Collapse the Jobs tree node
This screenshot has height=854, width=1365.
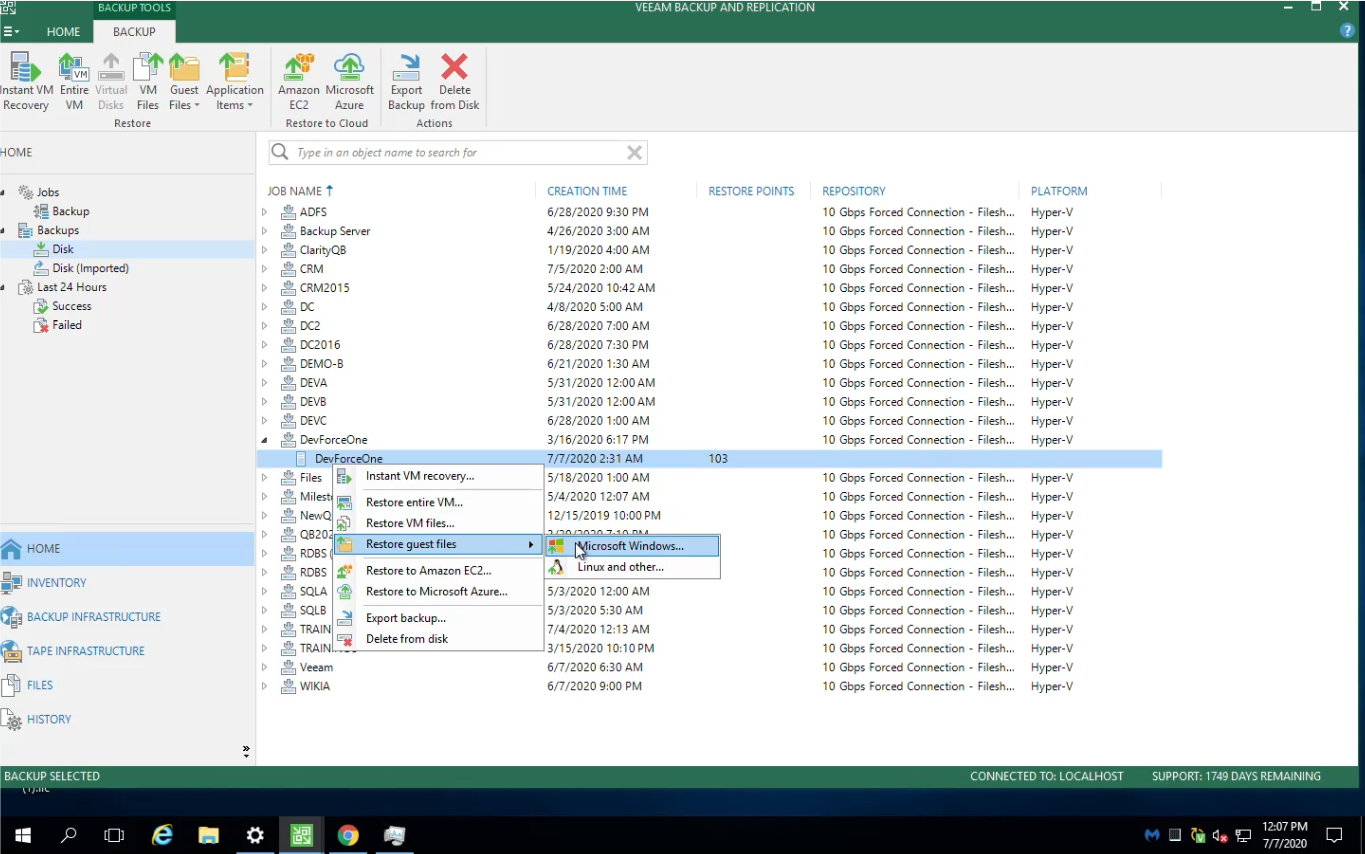[4, 192]
